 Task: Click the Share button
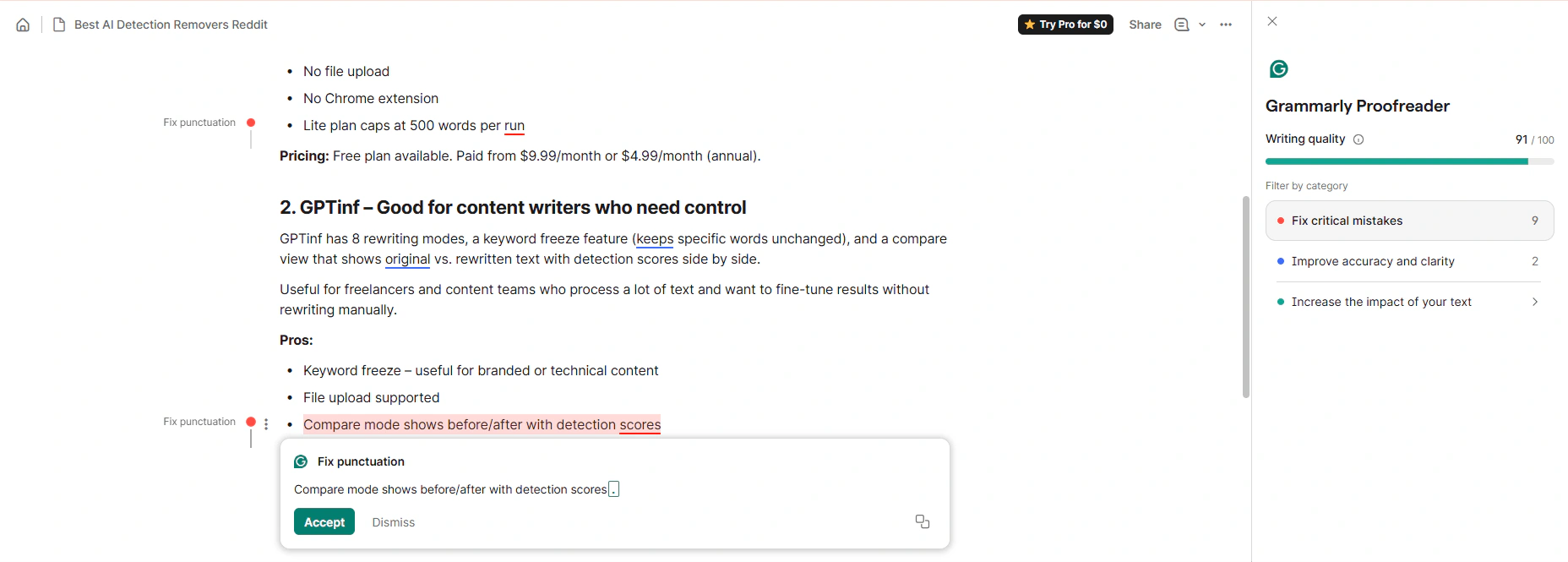(1145, 25)
